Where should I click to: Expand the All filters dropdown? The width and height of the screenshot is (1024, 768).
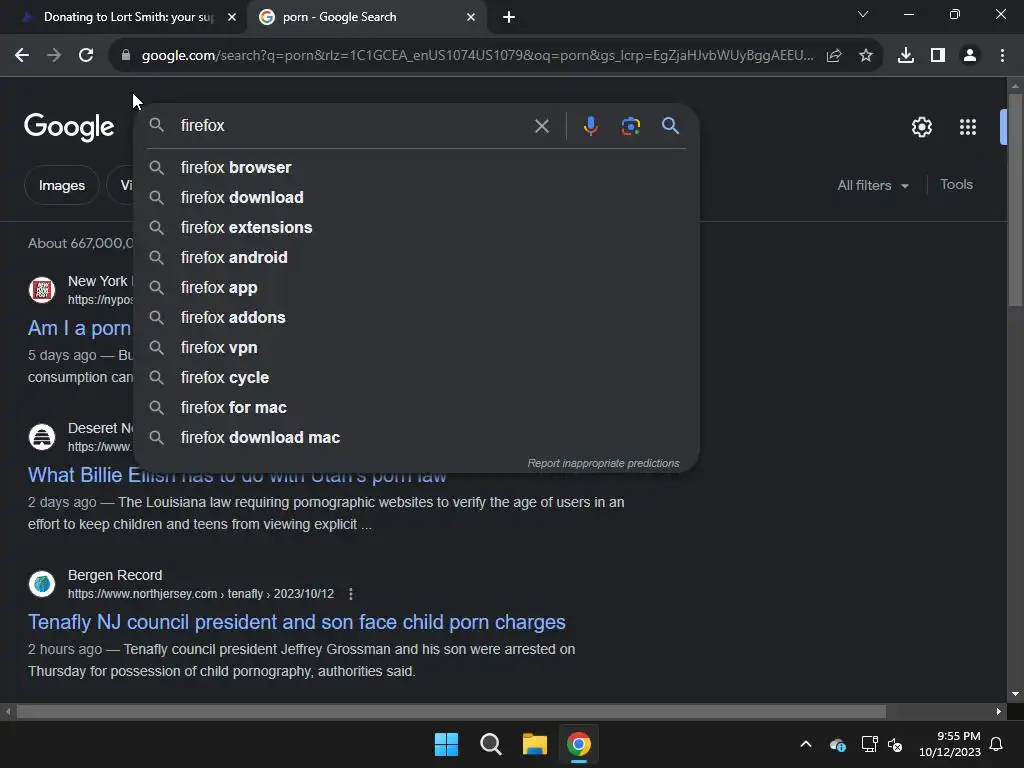pyautogui.click(x=873, y=185)
